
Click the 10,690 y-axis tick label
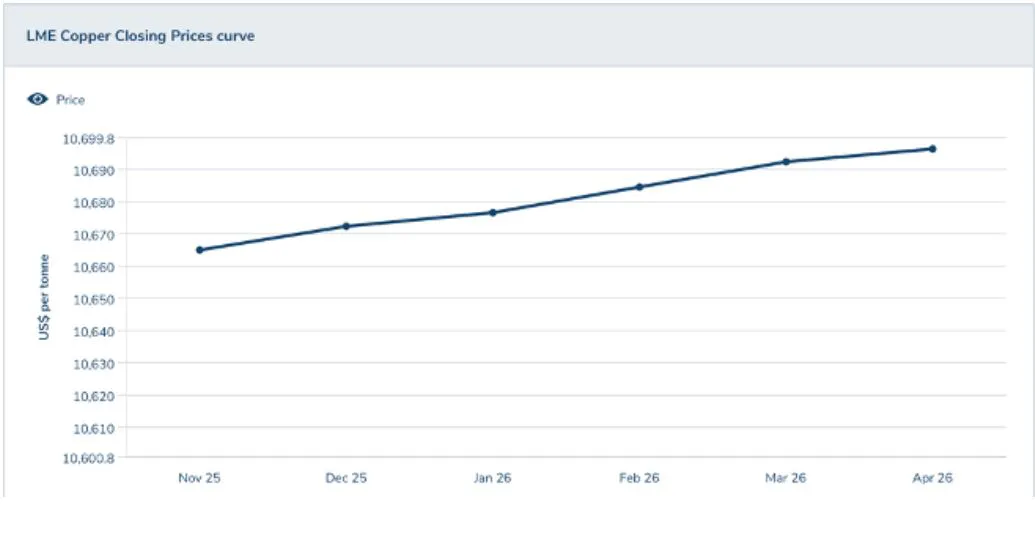pyautogui.click(x=94, y=171)
